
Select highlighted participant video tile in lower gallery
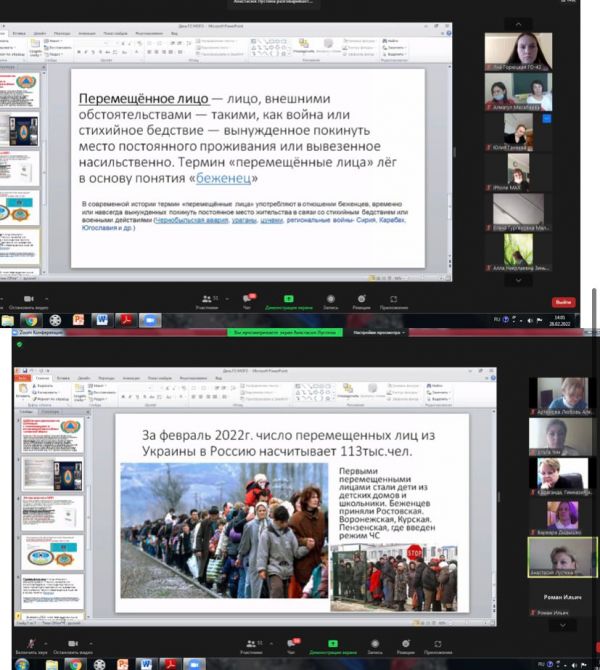click(x=562, y=557)
